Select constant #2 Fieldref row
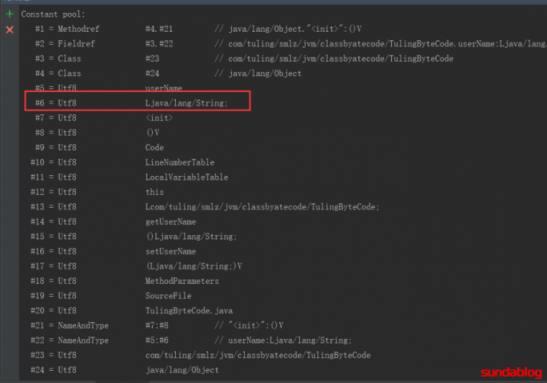 (291, 44)
